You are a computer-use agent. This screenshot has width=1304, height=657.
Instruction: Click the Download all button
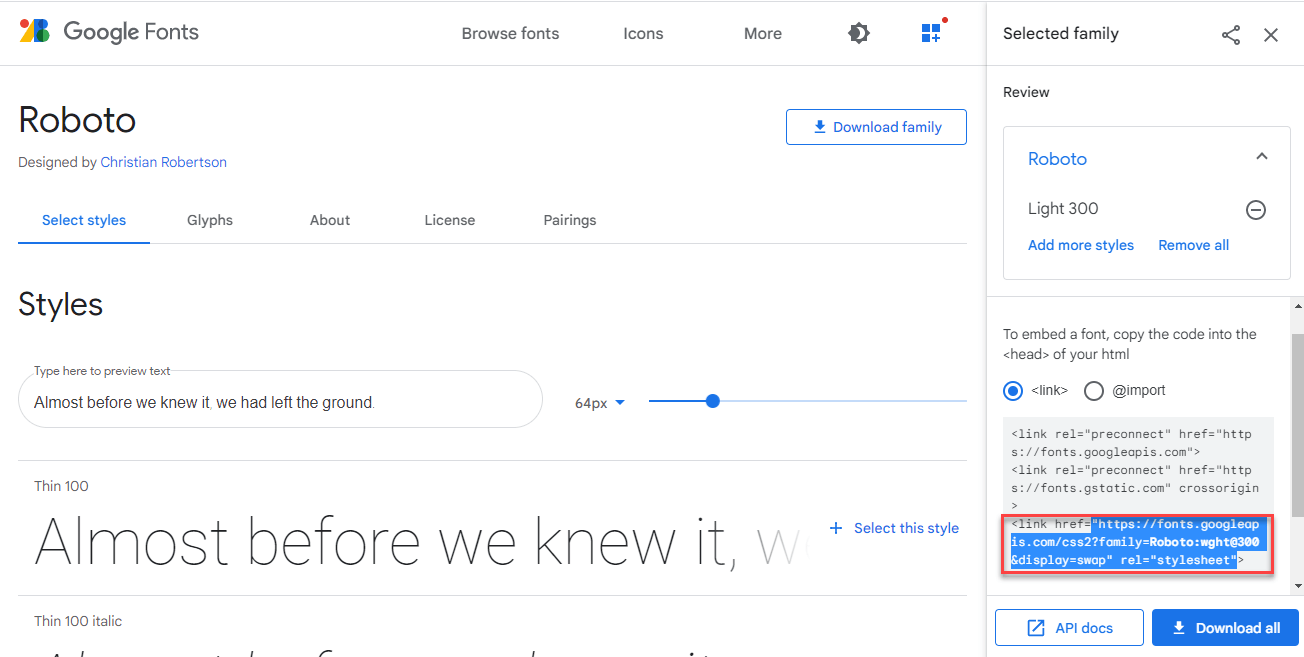1225,628
